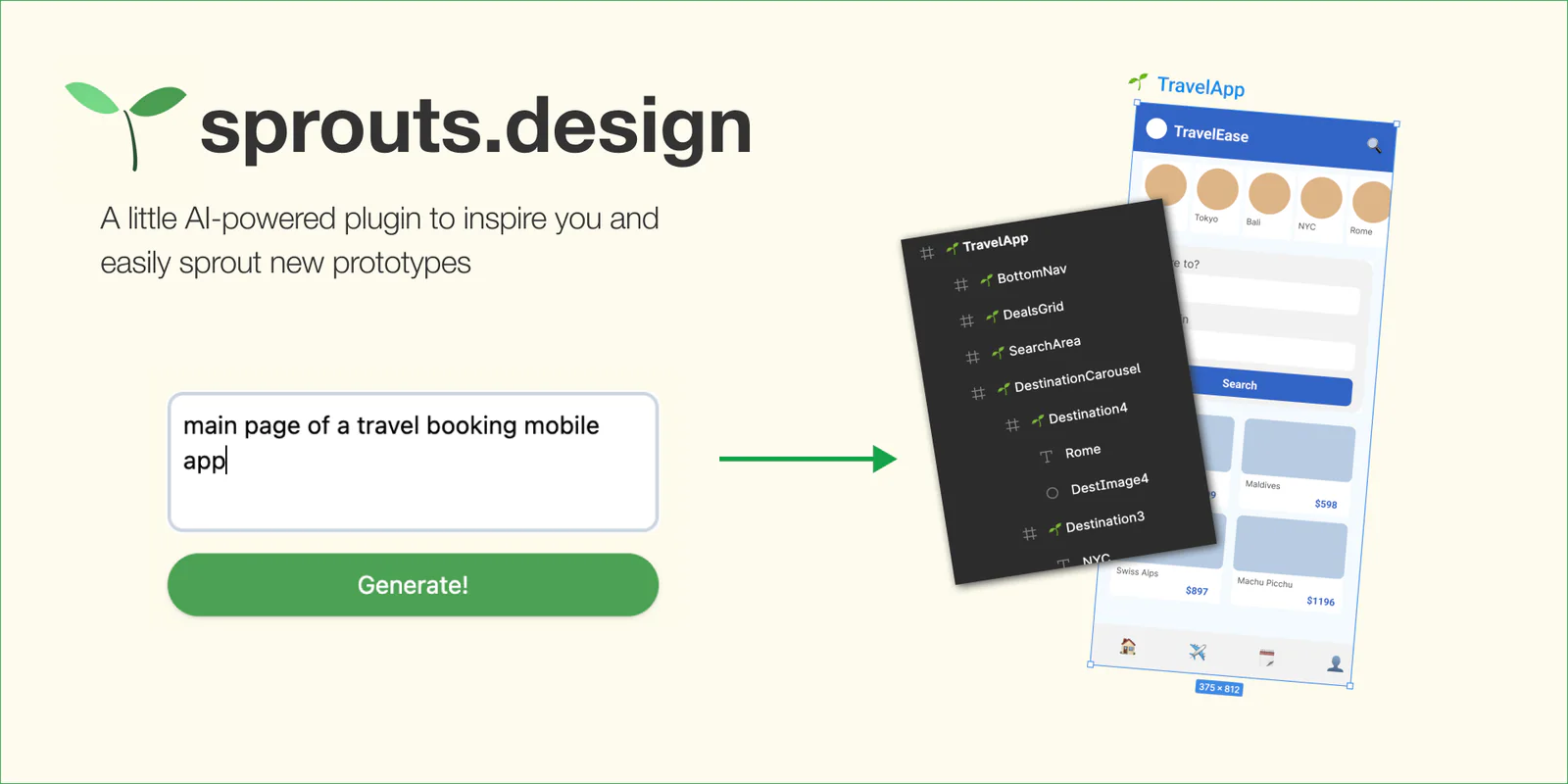
Task: Open the Maldives deal card image
Action: click(1298, 450)
